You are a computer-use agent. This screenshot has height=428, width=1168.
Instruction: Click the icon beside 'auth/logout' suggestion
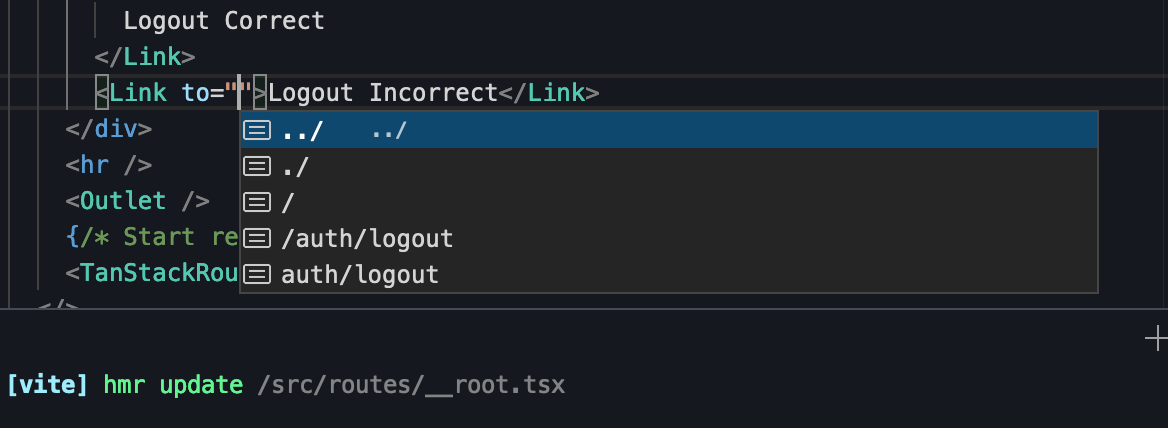(x=257, y=274)
